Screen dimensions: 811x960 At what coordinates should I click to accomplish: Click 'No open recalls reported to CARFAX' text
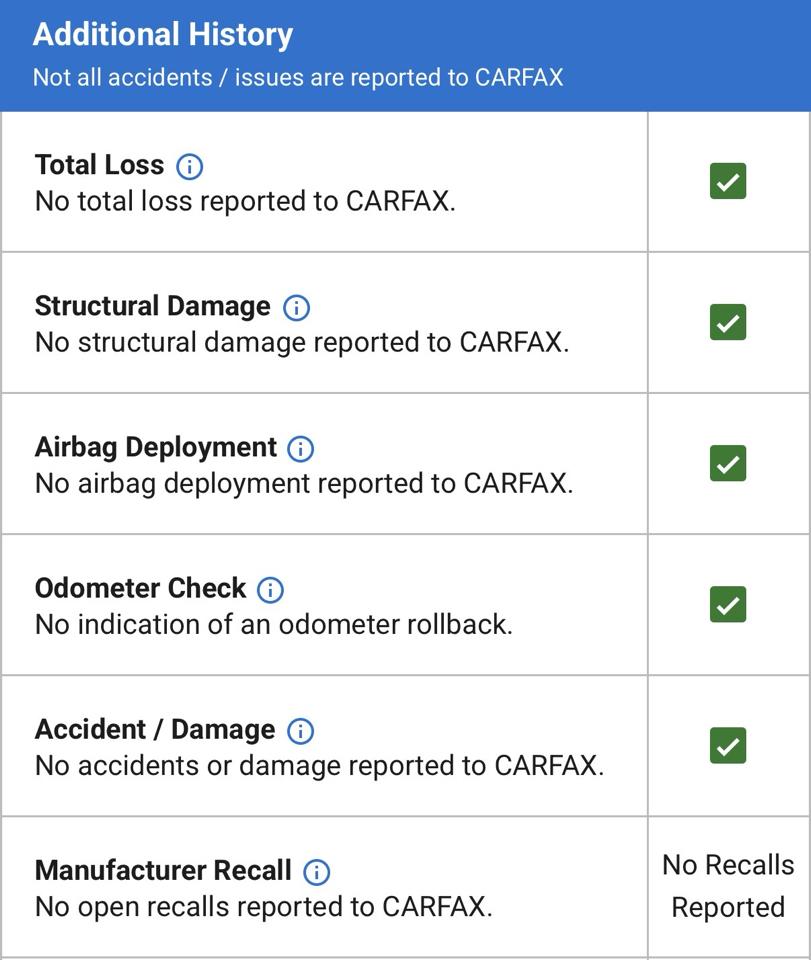pos(264,907)
